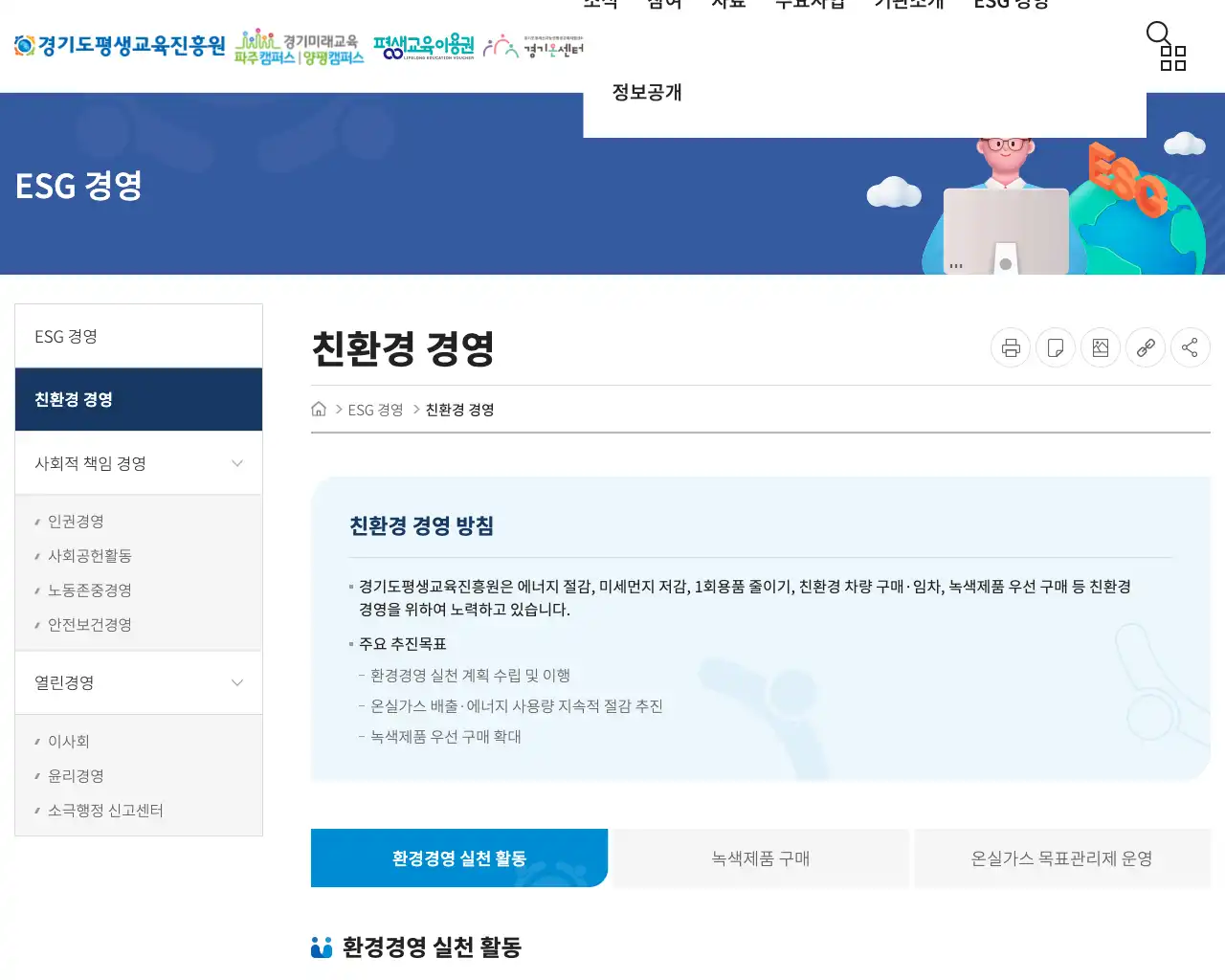Open the sticky note icon beside print
This screenshot has width=1225, height=980.
pyautogui.click(x=1056, y=347)
